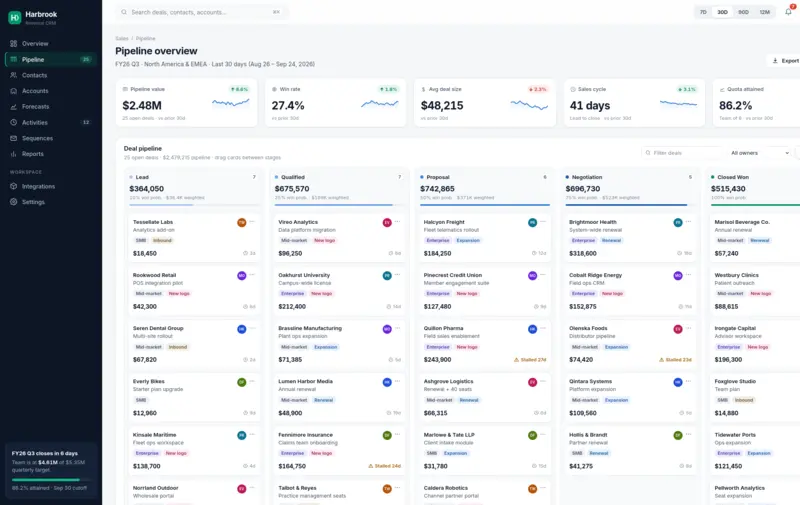Screen dimensions: 800x505
Task: Click the Export button
Action: coord(786,61)
